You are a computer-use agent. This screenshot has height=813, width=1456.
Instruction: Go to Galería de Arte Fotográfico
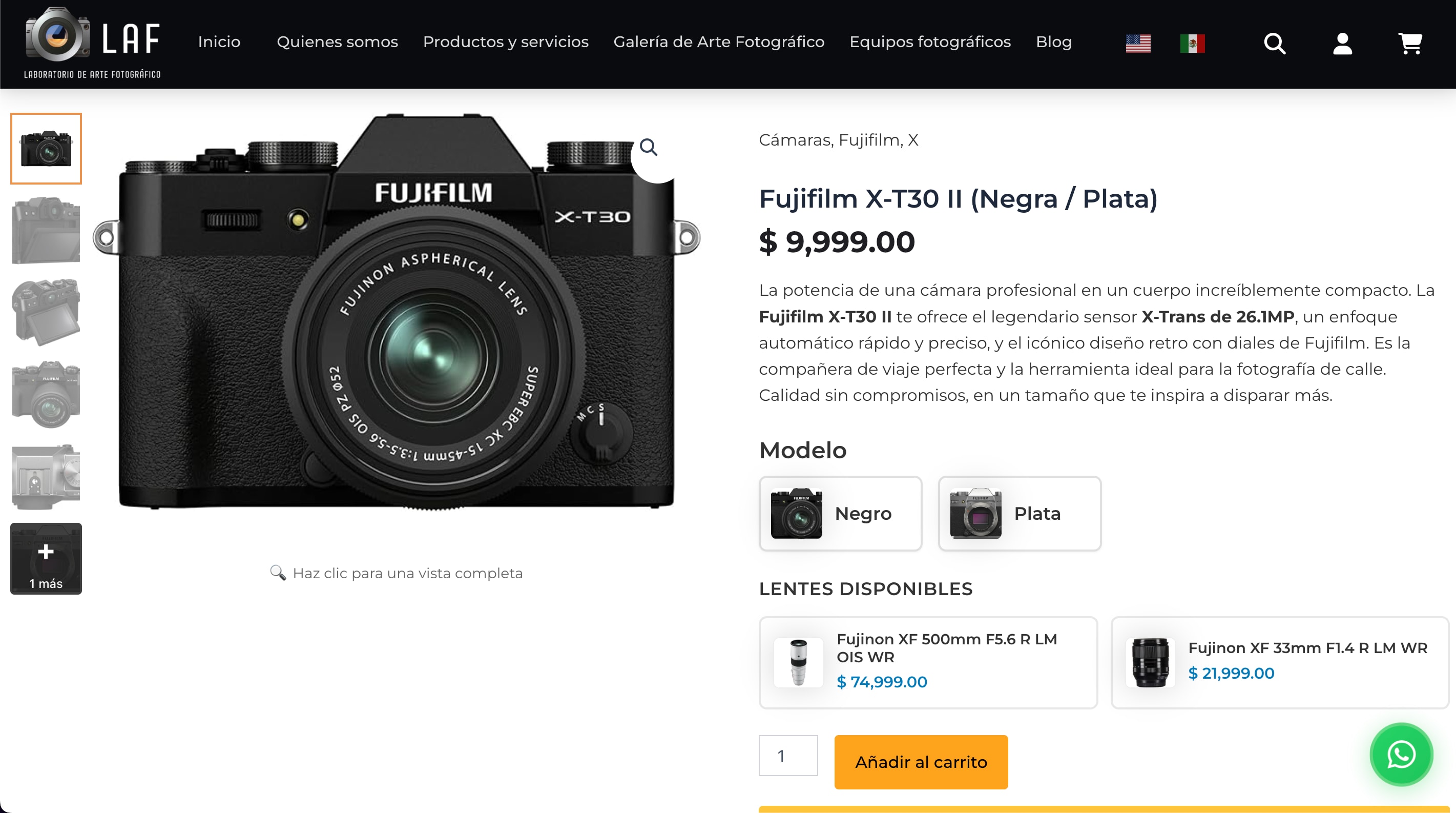click(718, 42)
